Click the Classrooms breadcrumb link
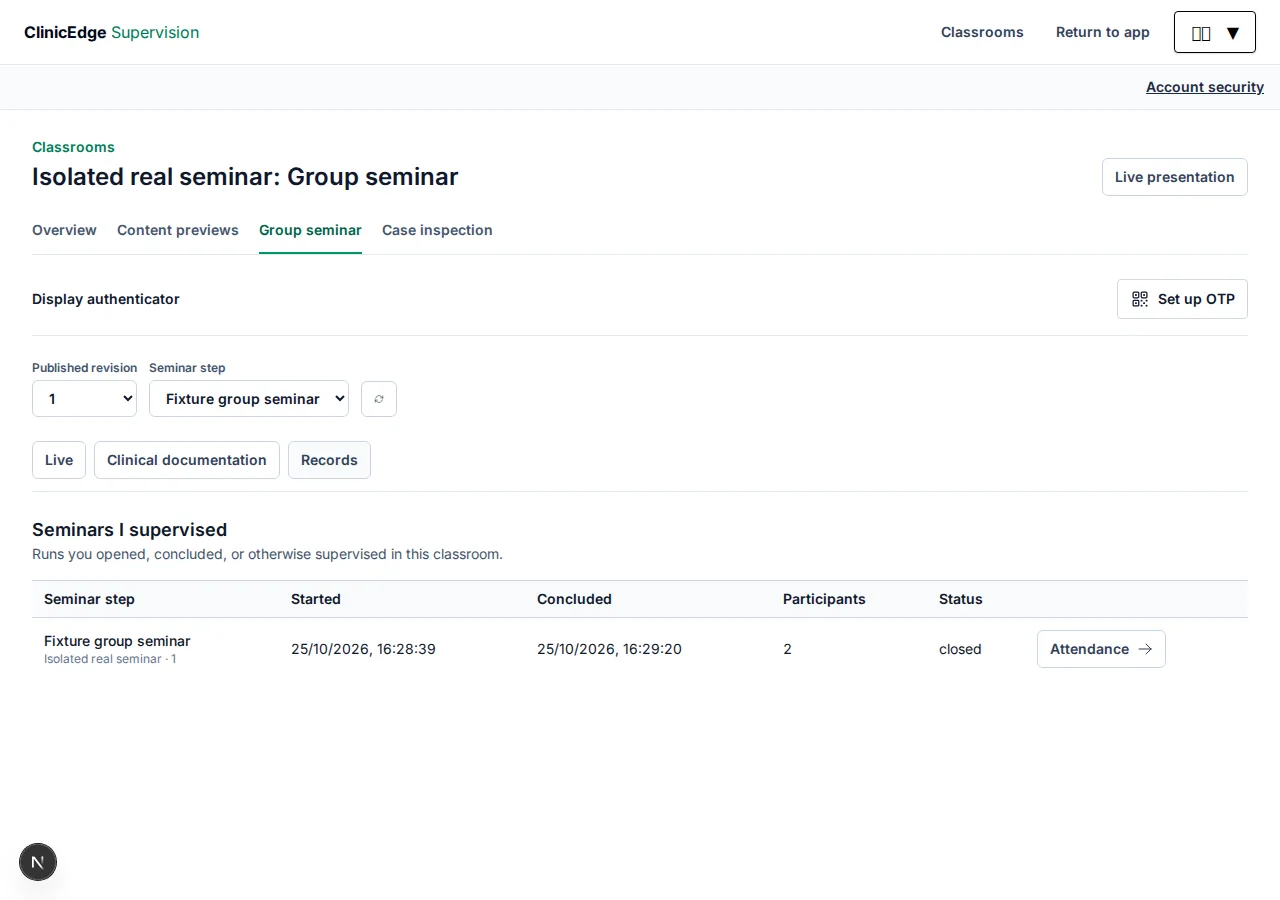 [x=73, y=147]
